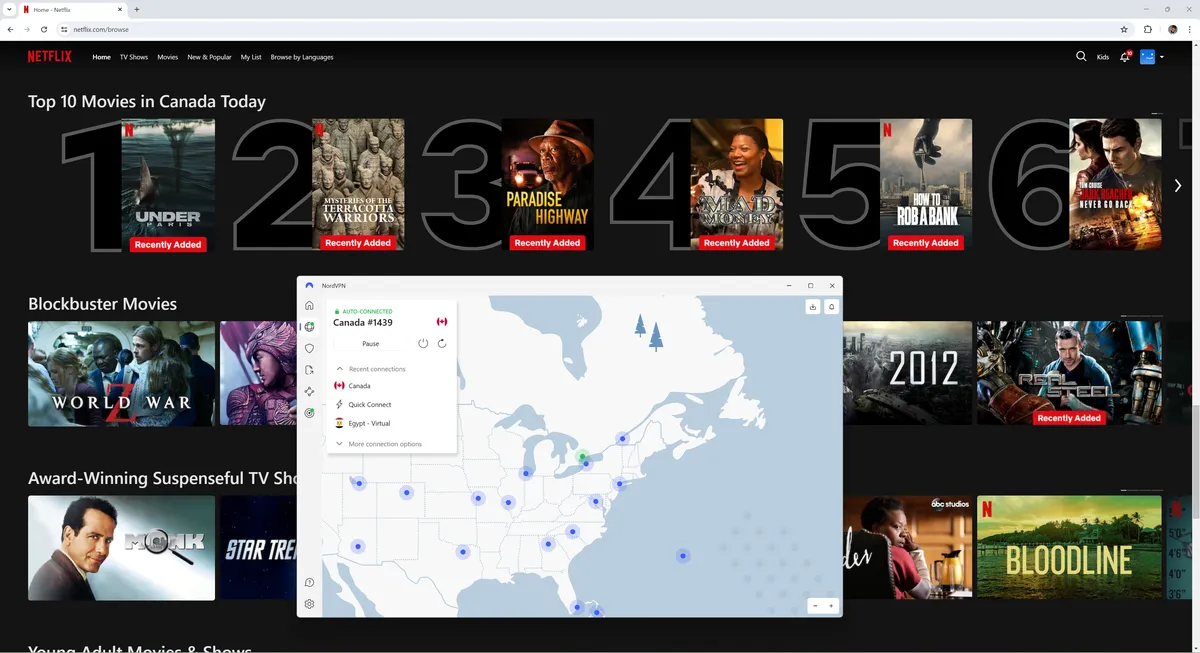Open NordVPN's home sidebar icon
This screenshot has width=1200, height=653.
pos(309,305)
